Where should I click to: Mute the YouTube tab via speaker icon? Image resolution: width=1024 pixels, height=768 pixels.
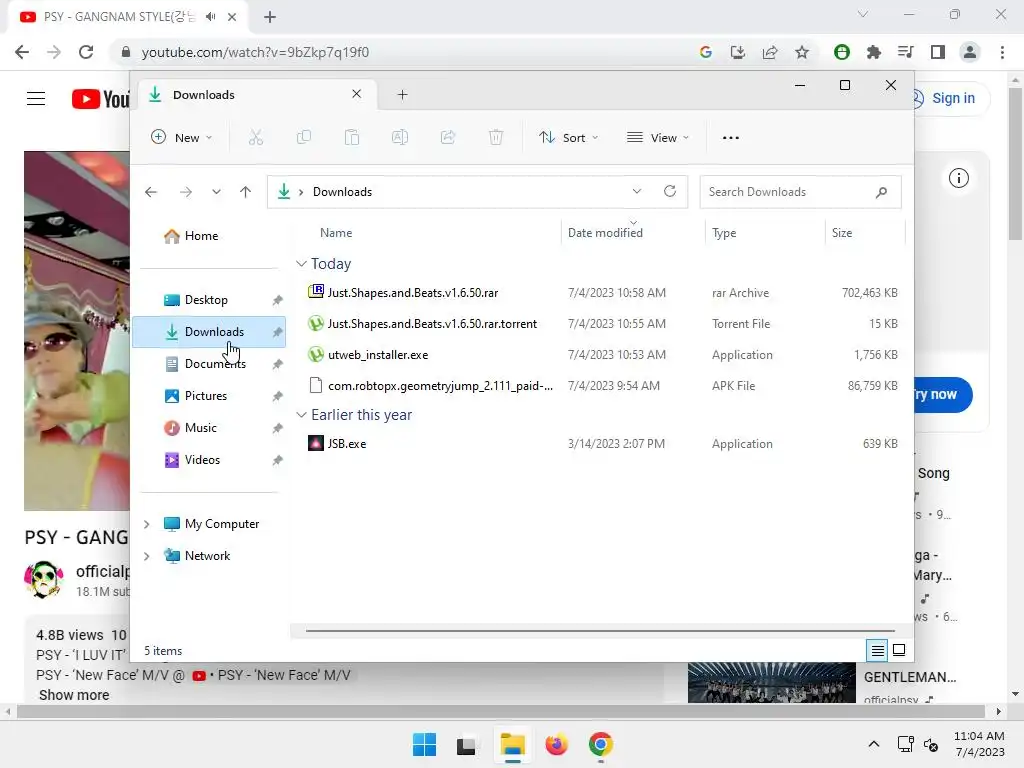(x=210, y=17)
